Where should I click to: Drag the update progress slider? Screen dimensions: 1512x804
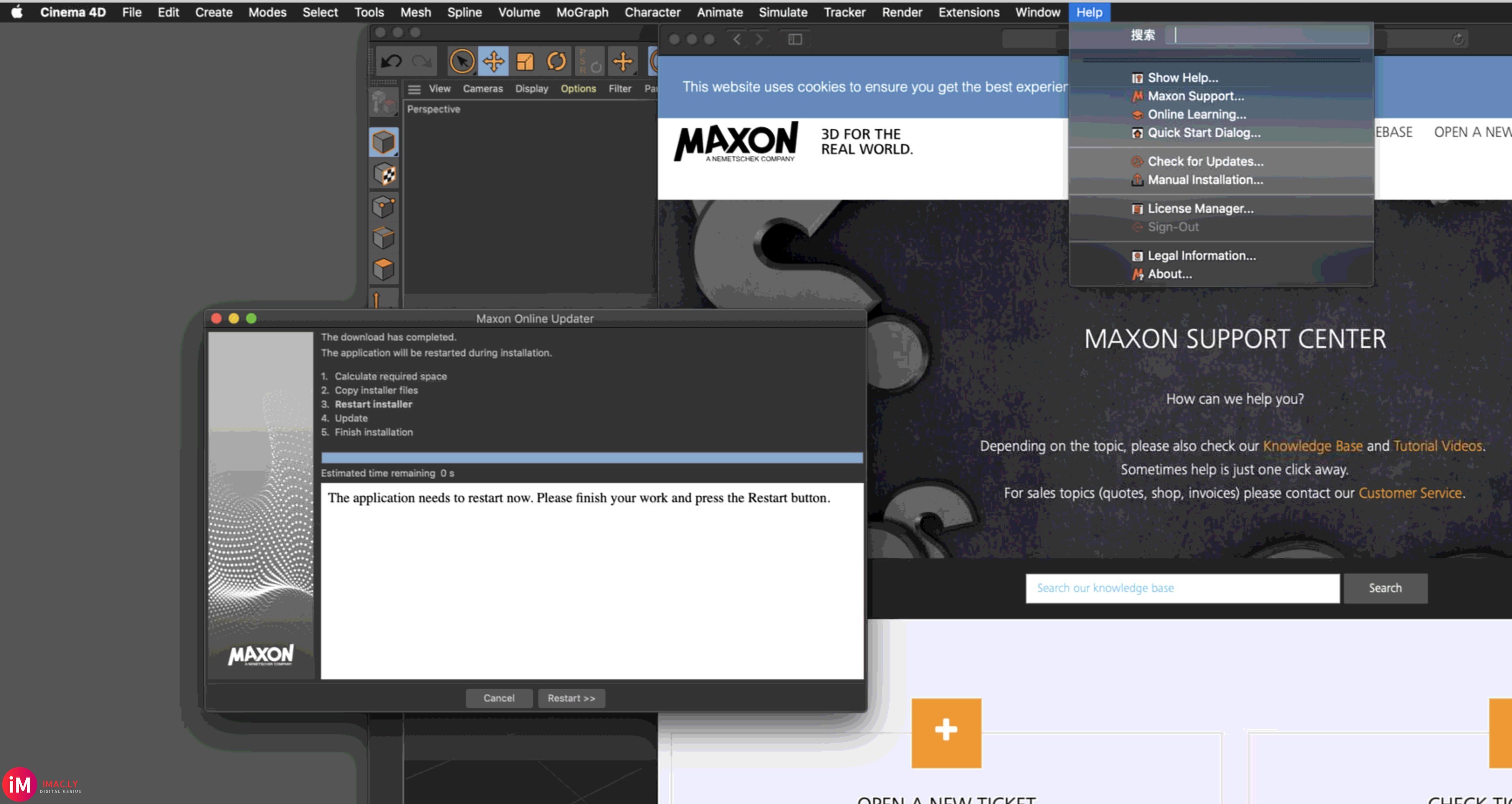click(592, 457)
